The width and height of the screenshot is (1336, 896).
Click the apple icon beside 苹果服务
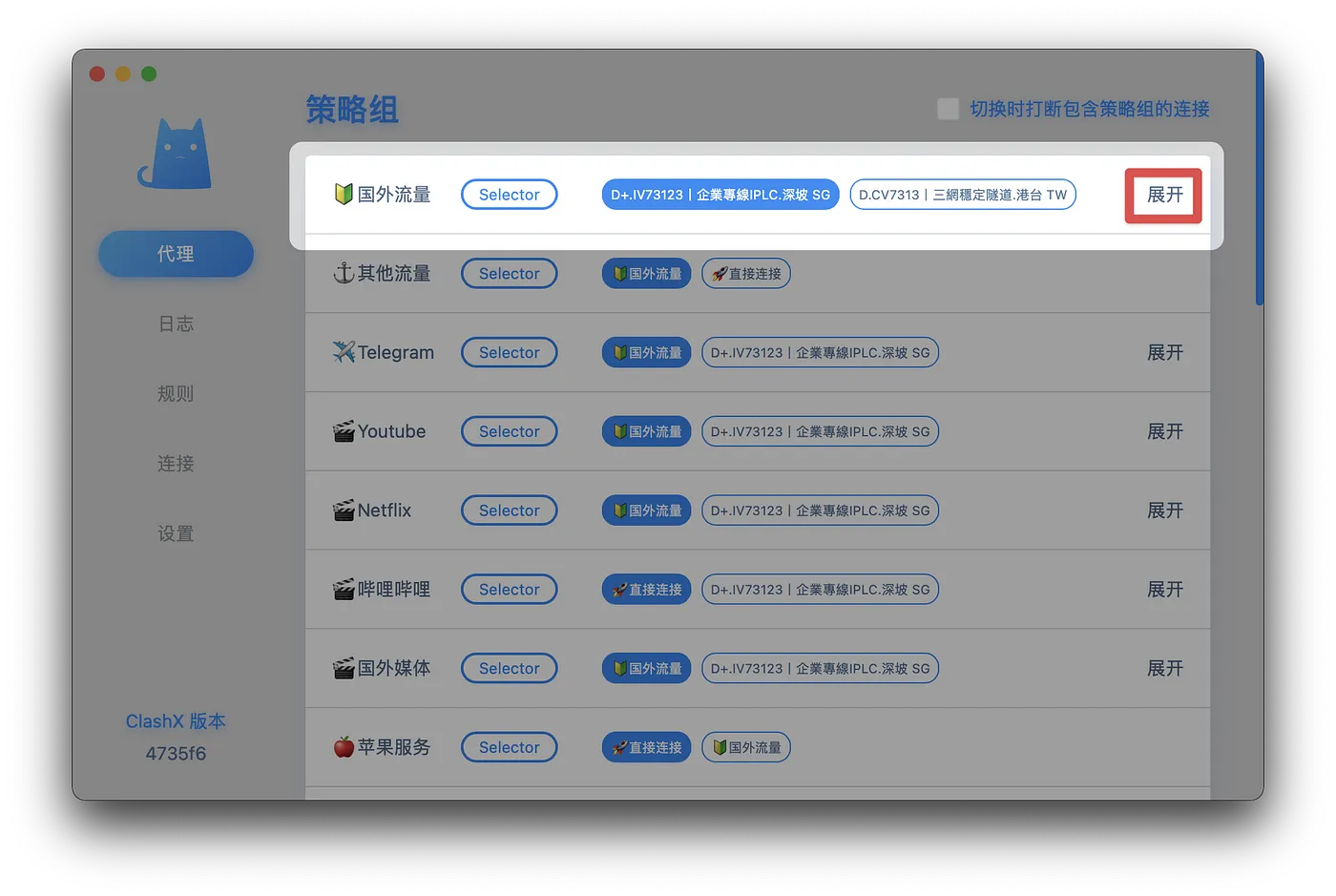344,747
